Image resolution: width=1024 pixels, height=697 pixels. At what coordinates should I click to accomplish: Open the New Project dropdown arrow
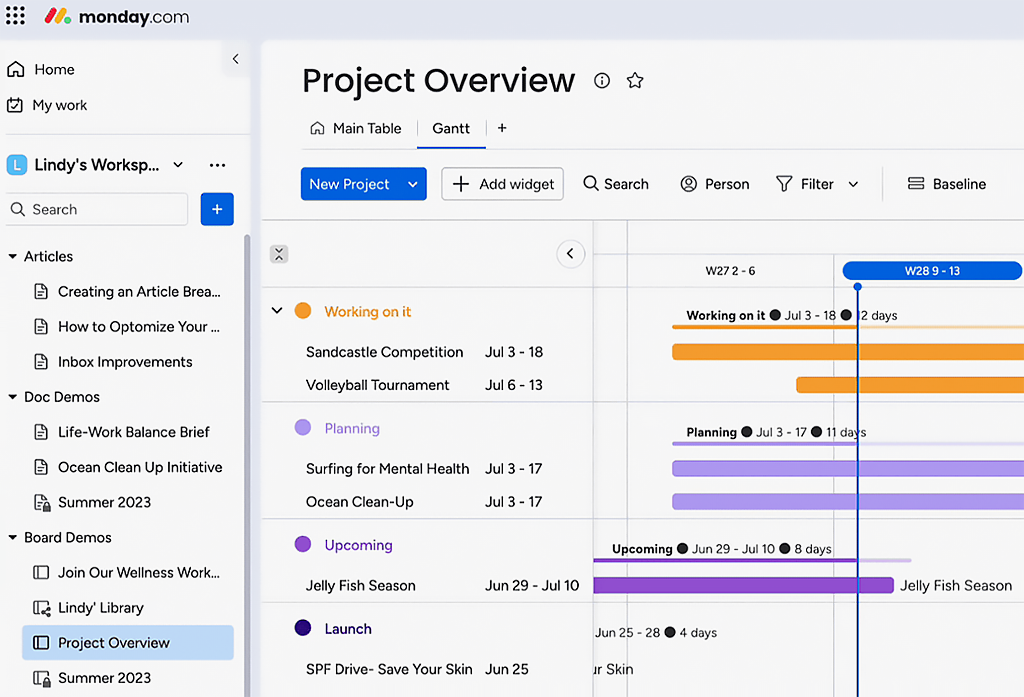[x=413, y=184]
